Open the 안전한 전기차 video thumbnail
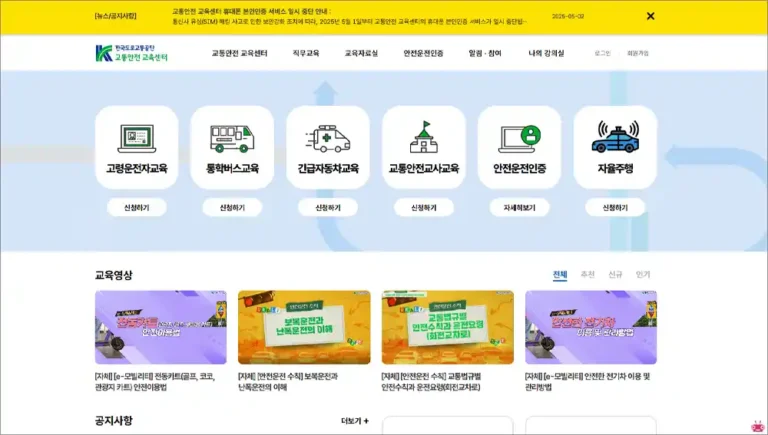768x435 pixels. pos(591,327)
